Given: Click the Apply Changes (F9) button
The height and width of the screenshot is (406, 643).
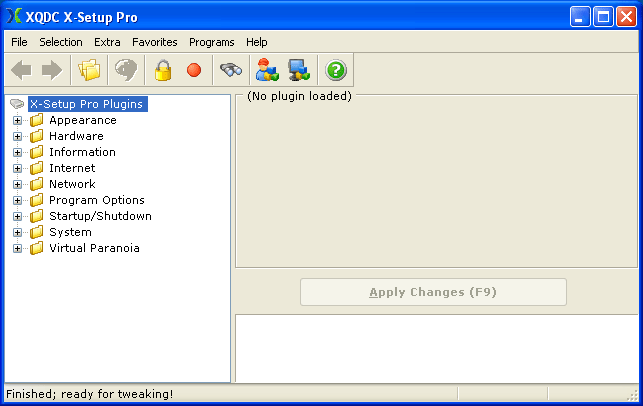Looking at the screenshot, I should click(433, 292).
